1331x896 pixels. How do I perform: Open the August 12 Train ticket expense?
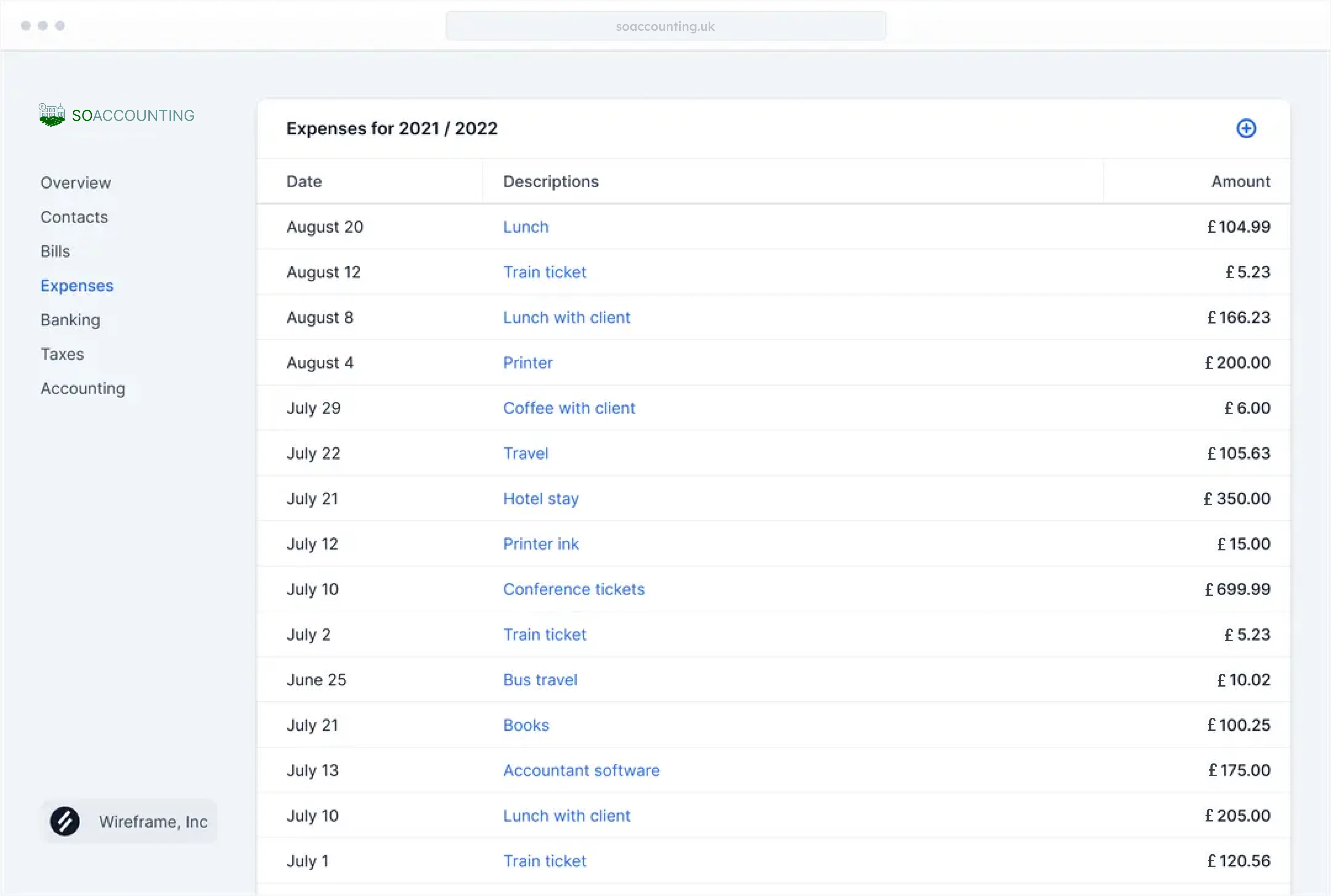click(x=545, y=272)
